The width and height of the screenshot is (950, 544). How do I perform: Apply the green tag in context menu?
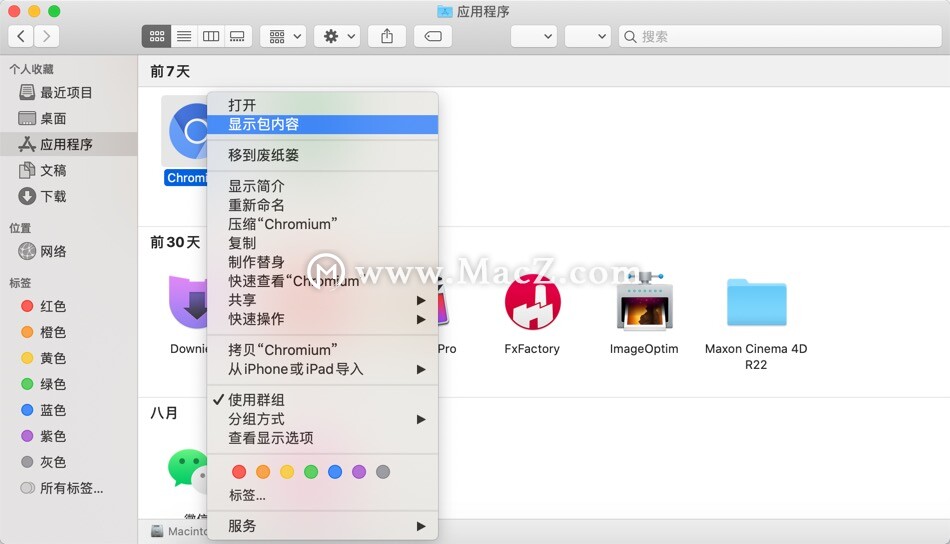click(311, 472)
